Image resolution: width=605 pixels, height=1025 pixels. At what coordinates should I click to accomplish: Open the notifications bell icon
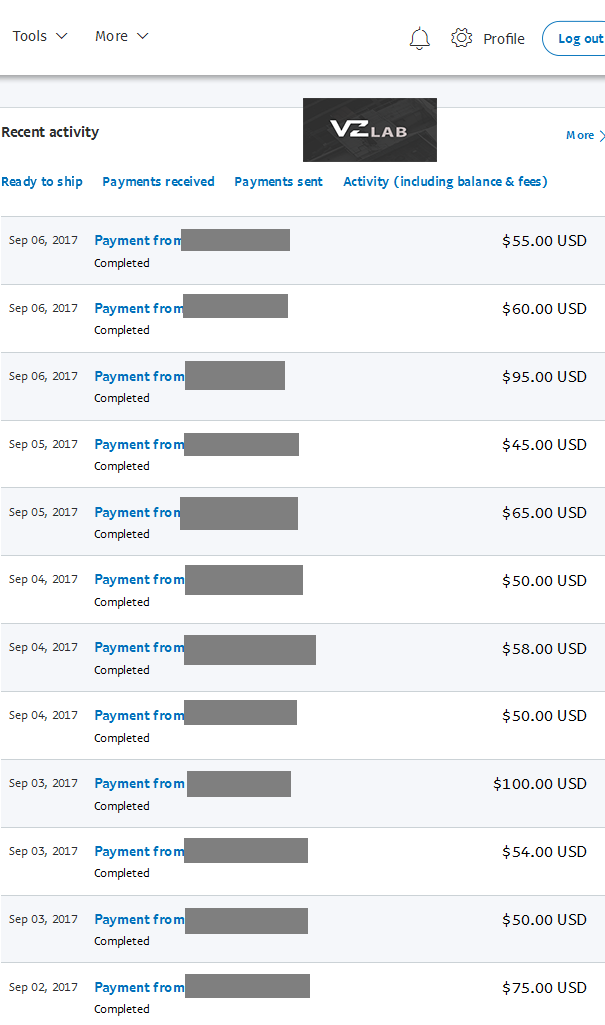tap(419, 39)
